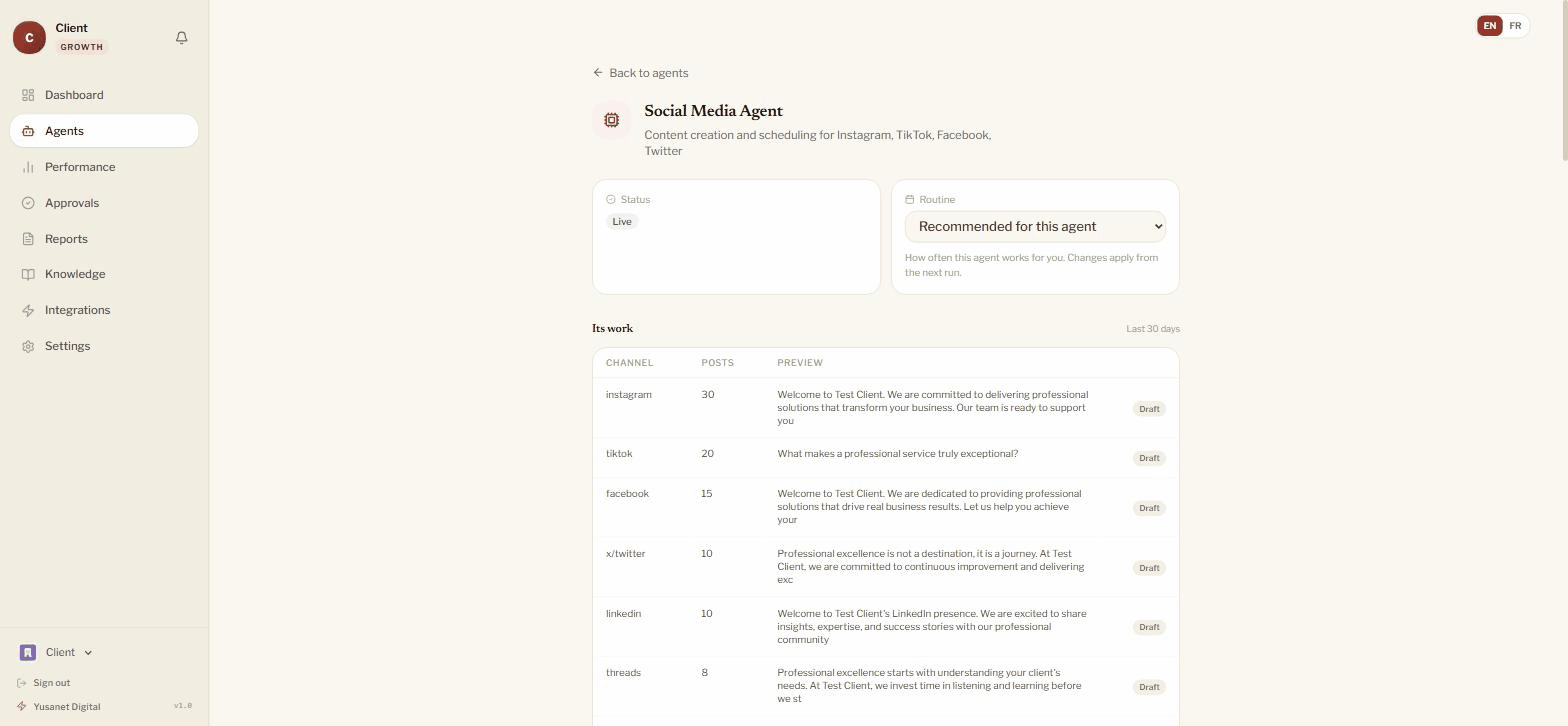
Task: Click the Agents sidebar entry
Action: click(104, 131)
